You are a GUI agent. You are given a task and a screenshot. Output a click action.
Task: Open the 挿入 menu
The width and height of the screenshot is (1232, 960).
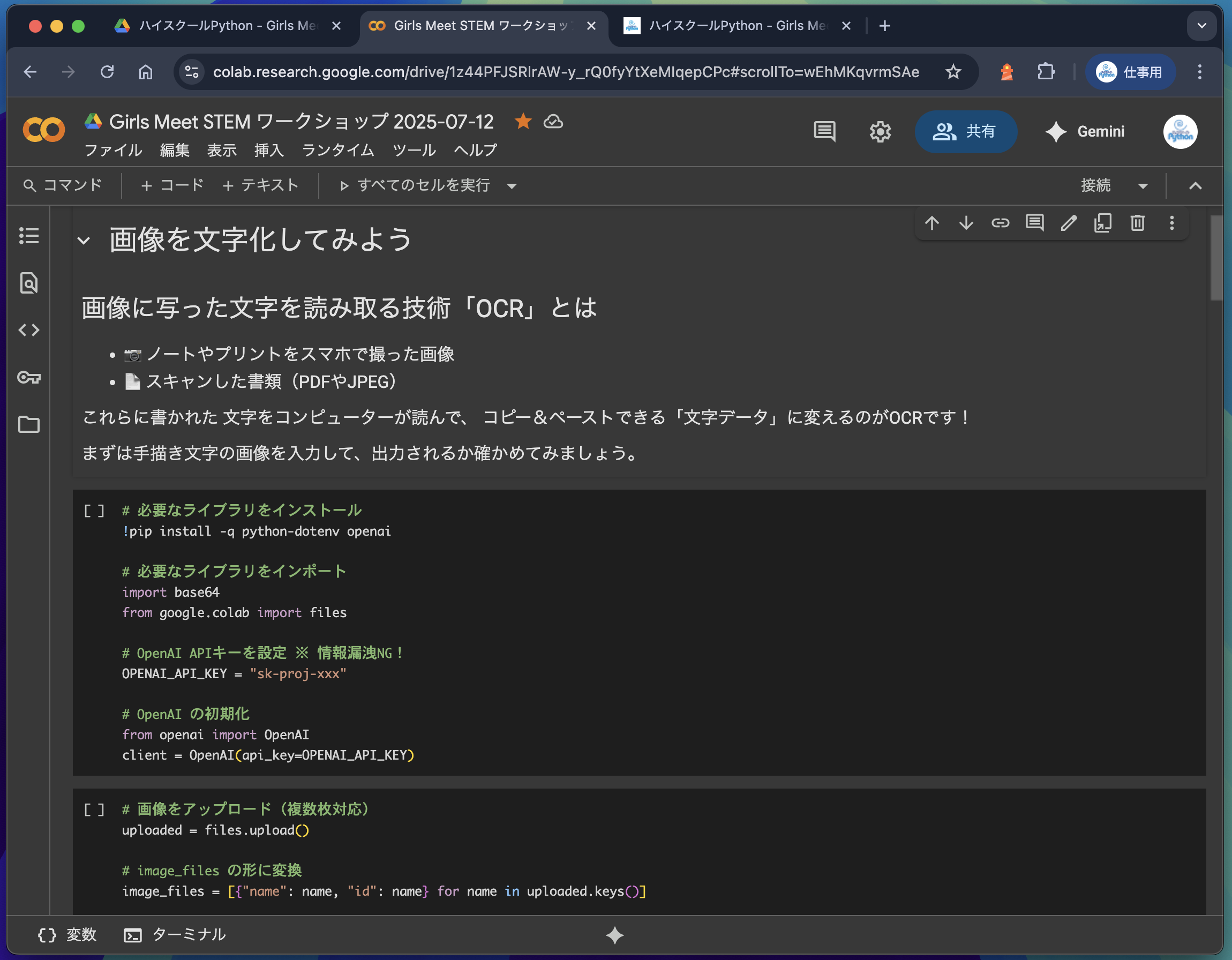click(268, 150)
